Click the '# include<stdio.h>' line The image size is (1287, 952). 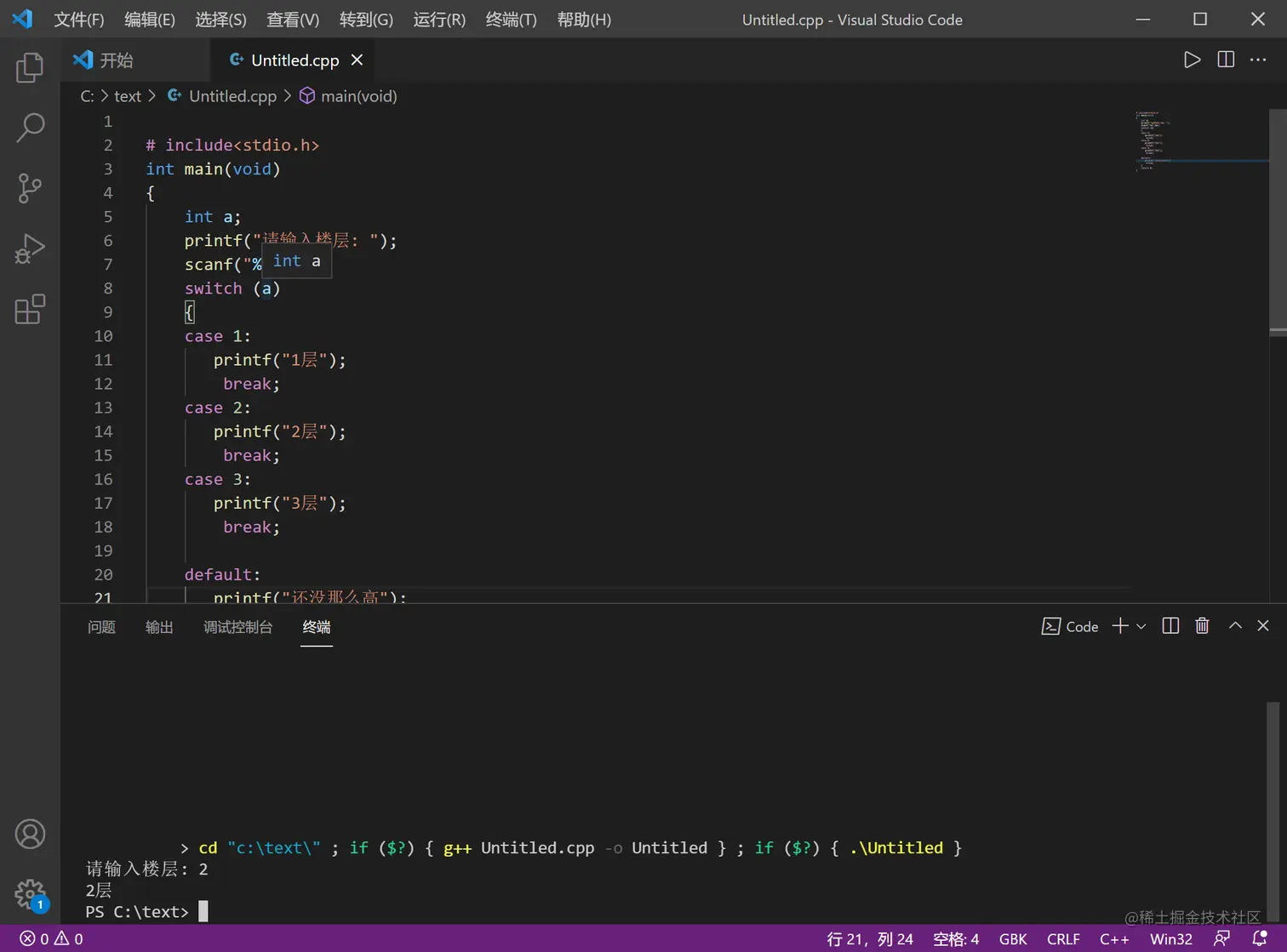pos(232,145)
